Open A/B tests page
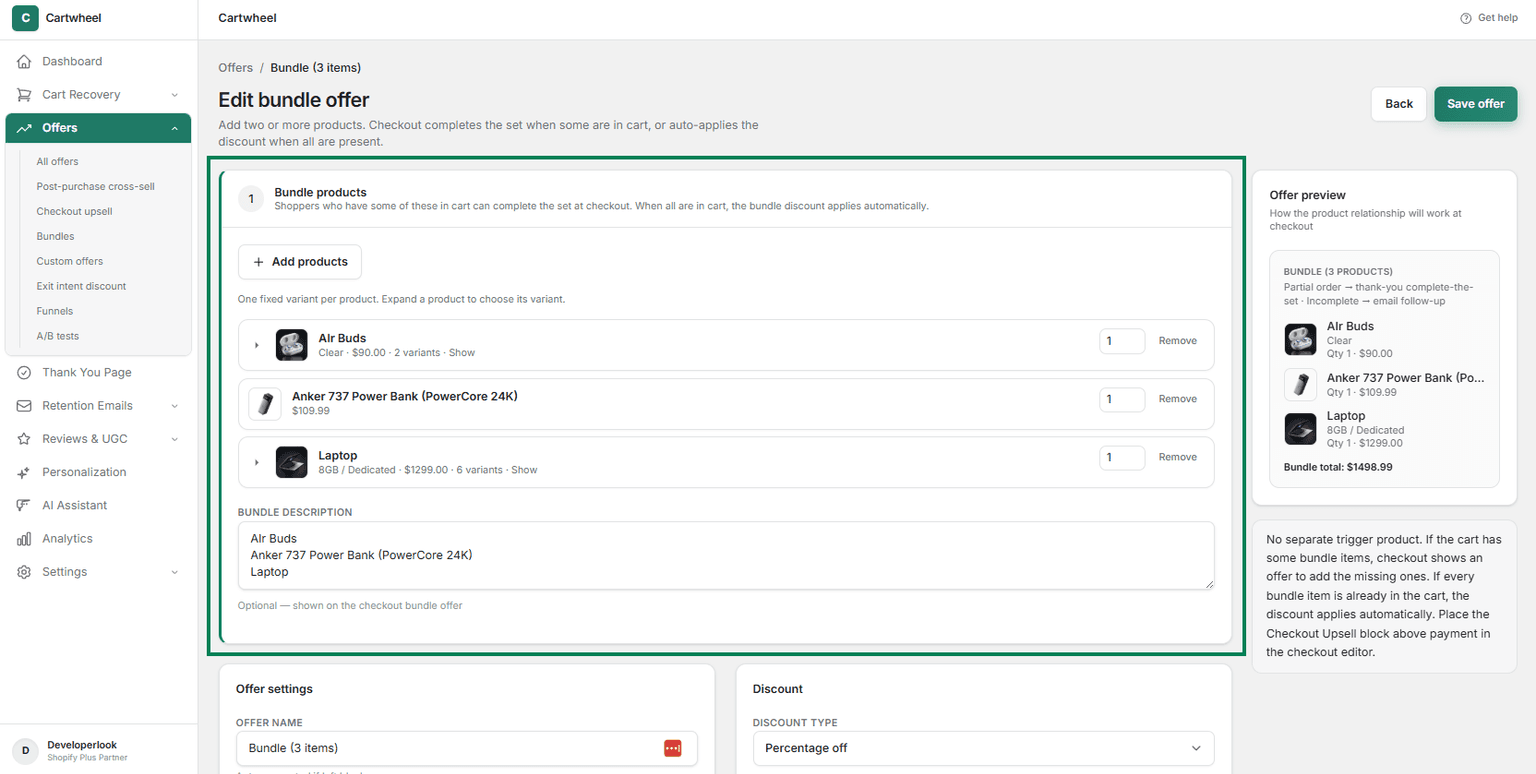This screenshot has width=1536, height=774. click(x=57, y=336)
